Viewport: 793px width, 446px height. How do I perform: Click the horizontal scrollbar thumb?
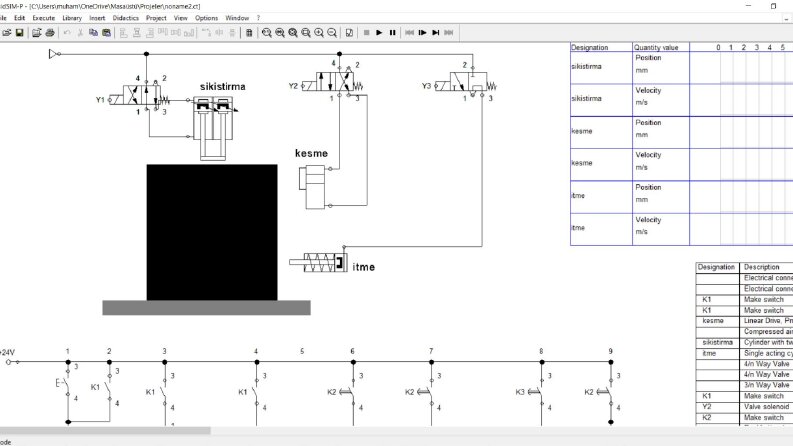[x=105, y=431]
